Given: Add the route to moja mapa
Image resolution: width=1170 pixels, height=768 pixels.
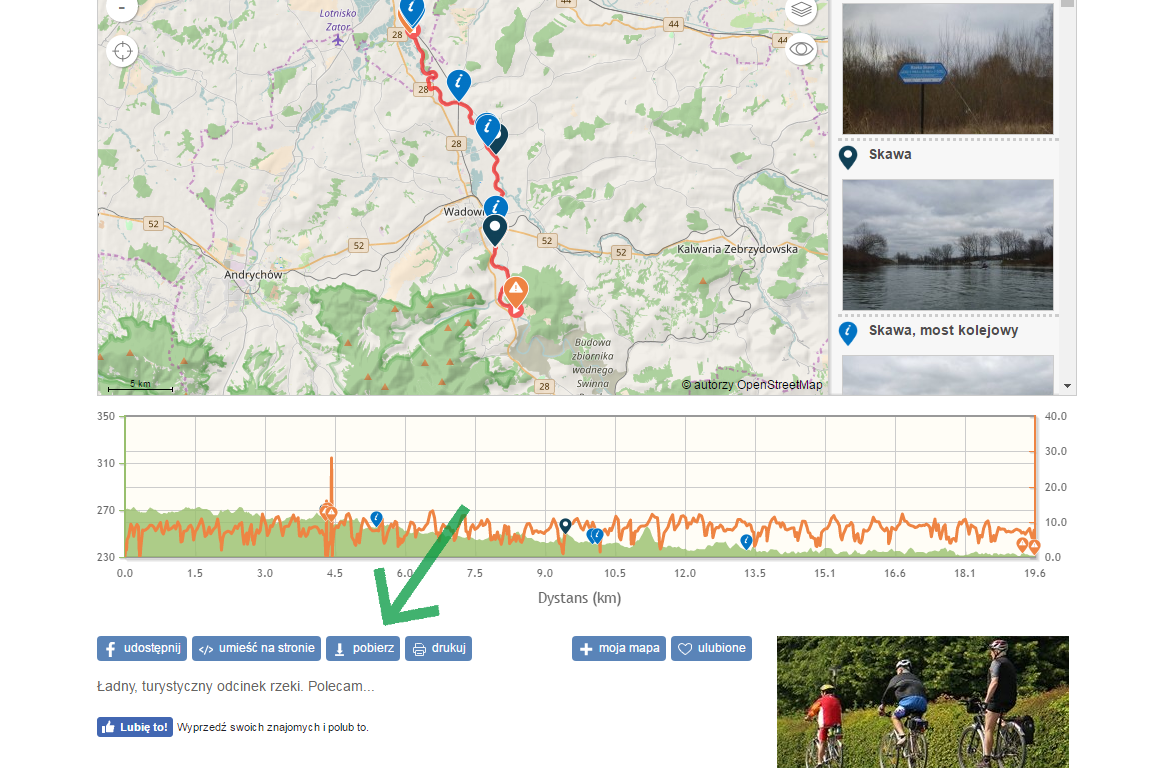Looking at the screenshot, I should [x=619, y=649].
